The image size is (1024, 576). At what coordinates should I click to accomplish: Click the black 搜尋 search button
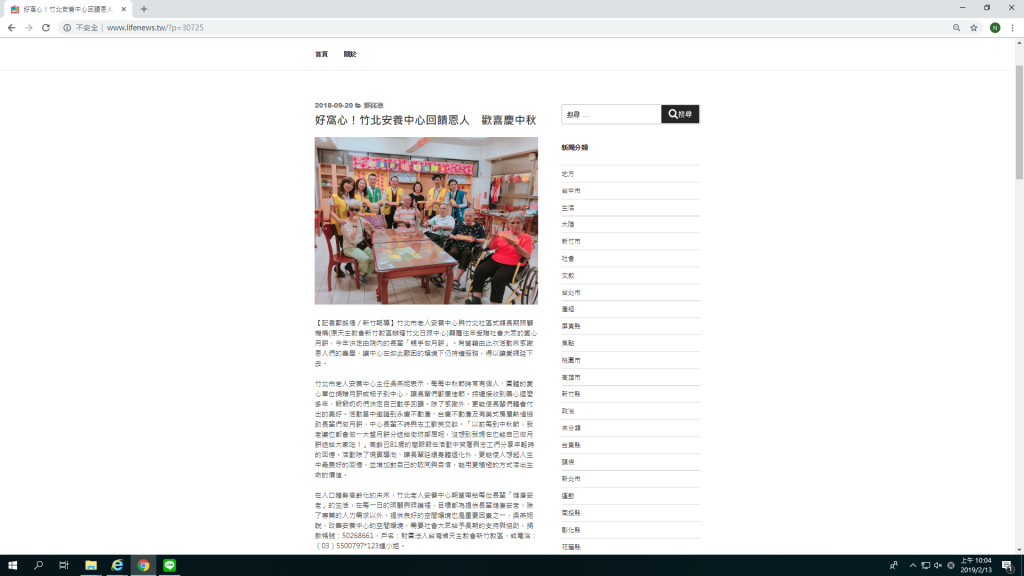click(x=680, y=114)
